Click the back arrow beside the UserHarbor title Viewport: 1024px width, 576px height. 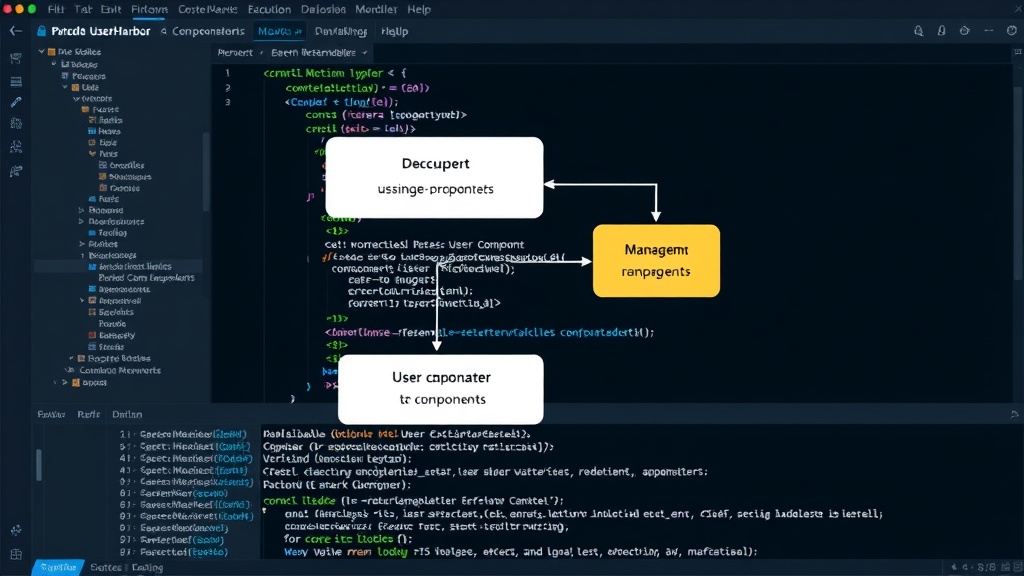(x=16, y=31)
